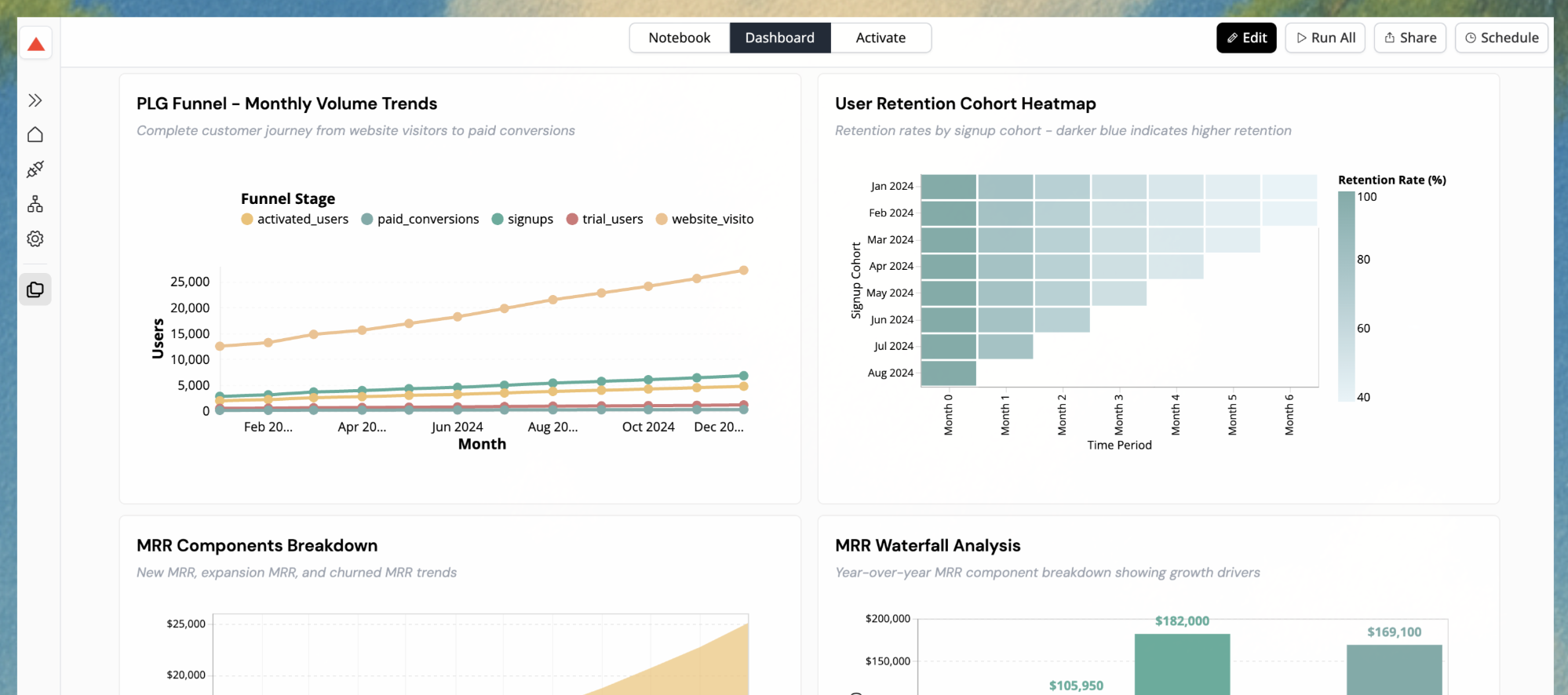This screenshot has height=695, width=1568.
Task: Toggle signups legend entry
Action: tap(523, 219)
